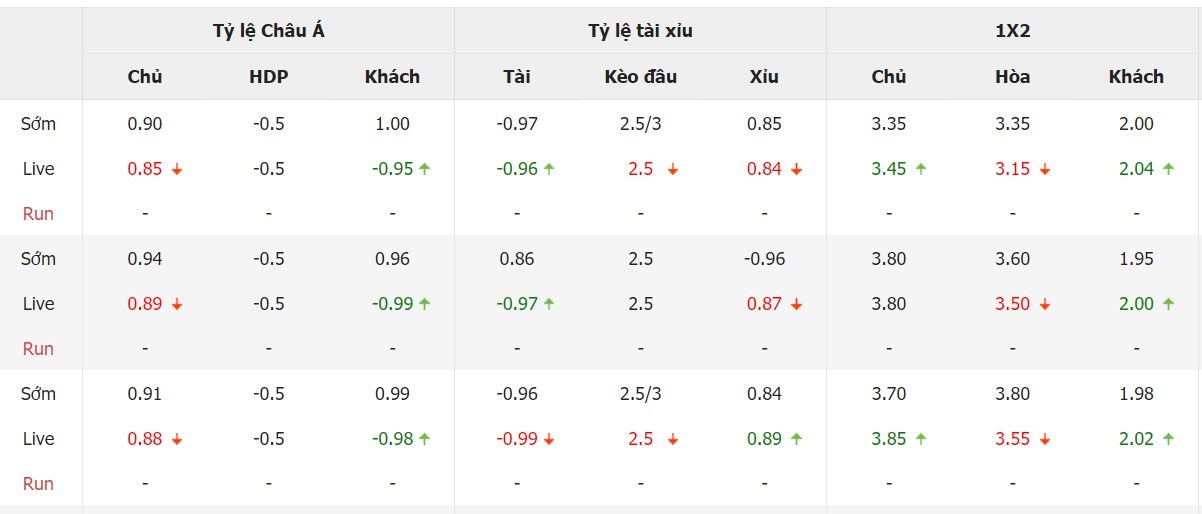Click the red down arrow next to 3.15
Screen dimensions: 1202x514
tap(1045, 170)
